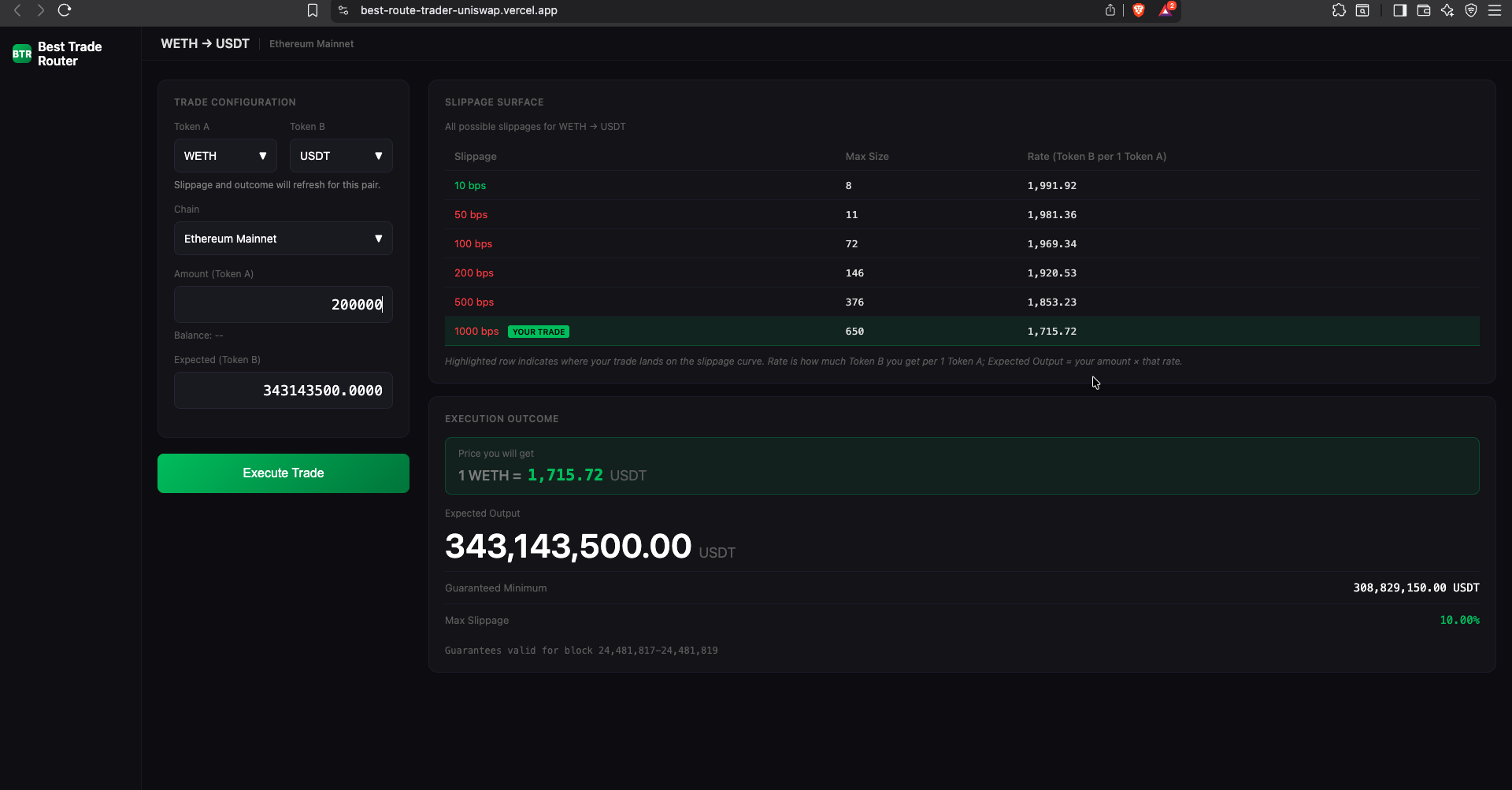Open Brave Wallet from the toolbar
This screenshot has height=790, width=1512.
tap(1424, 10)
